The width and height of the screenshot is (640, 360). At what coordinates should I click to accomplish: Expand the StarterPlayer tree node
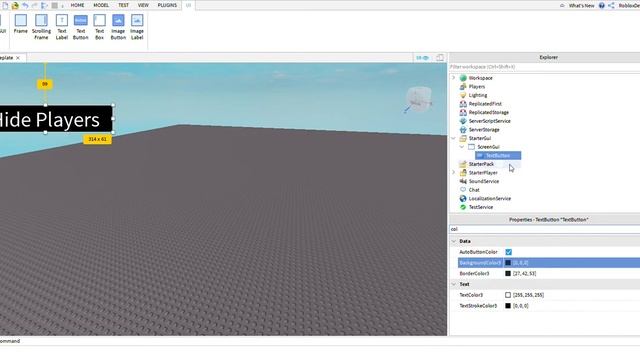tap(453, 172)
